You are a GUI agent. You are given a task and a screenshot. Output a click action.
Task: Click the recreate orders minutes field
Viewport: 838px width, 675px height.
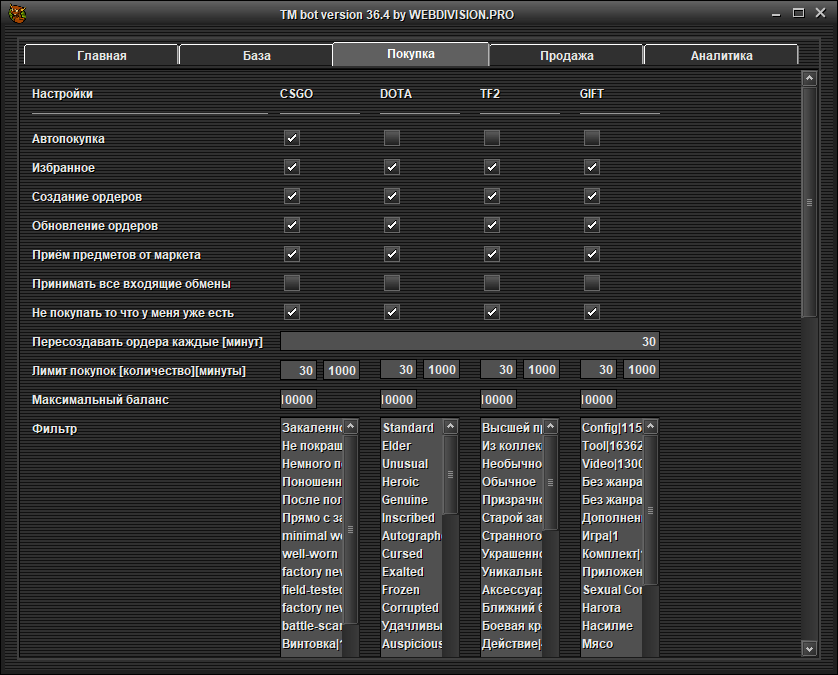coord(469,342)
